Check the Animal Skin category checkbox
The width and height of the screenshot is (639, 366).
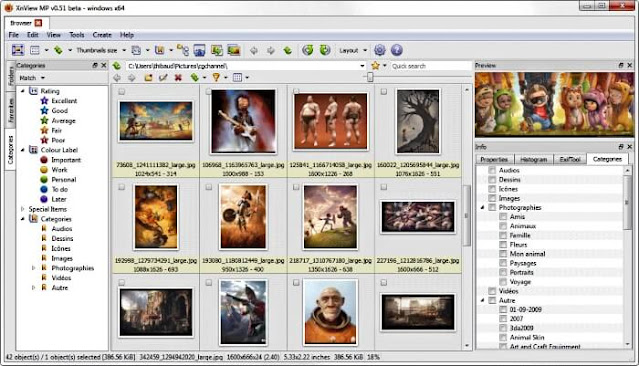(503, 337)
